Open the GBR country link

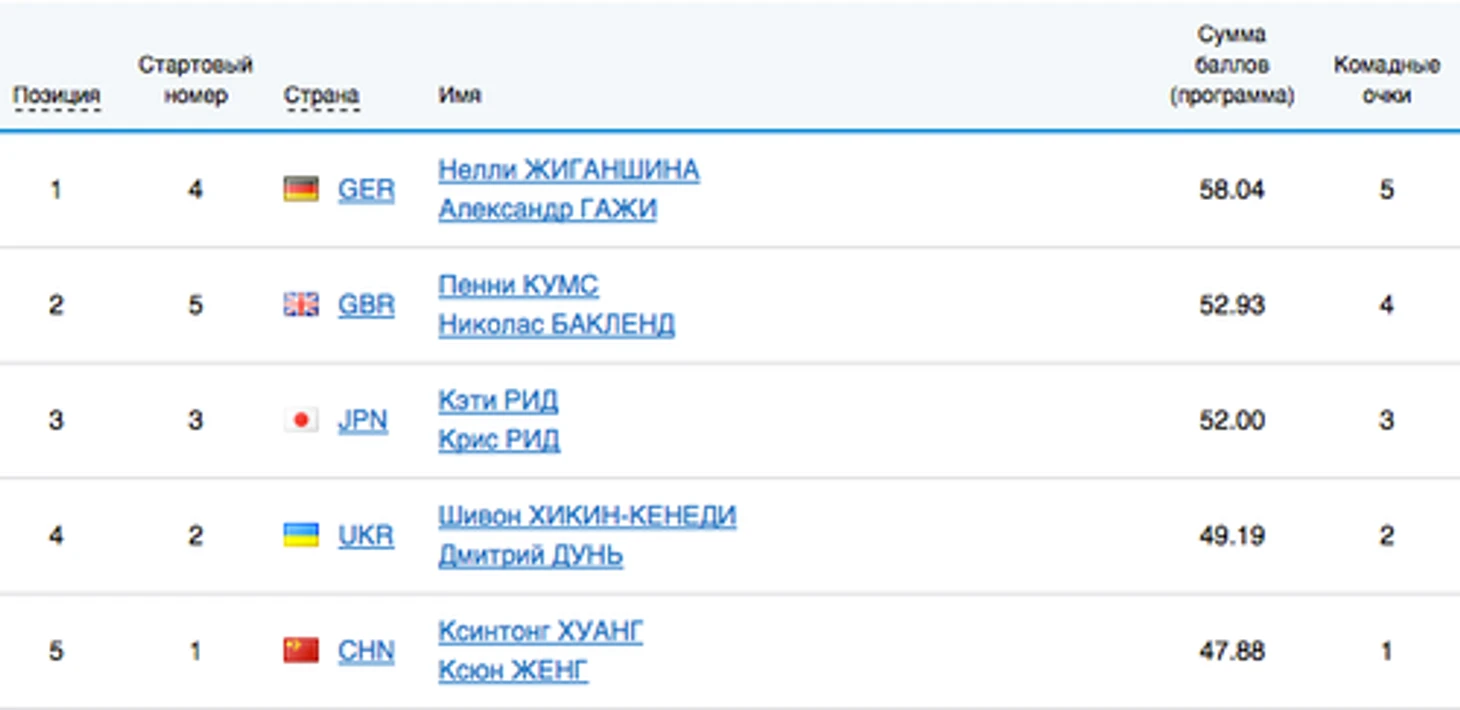click(x=366, y=304)
